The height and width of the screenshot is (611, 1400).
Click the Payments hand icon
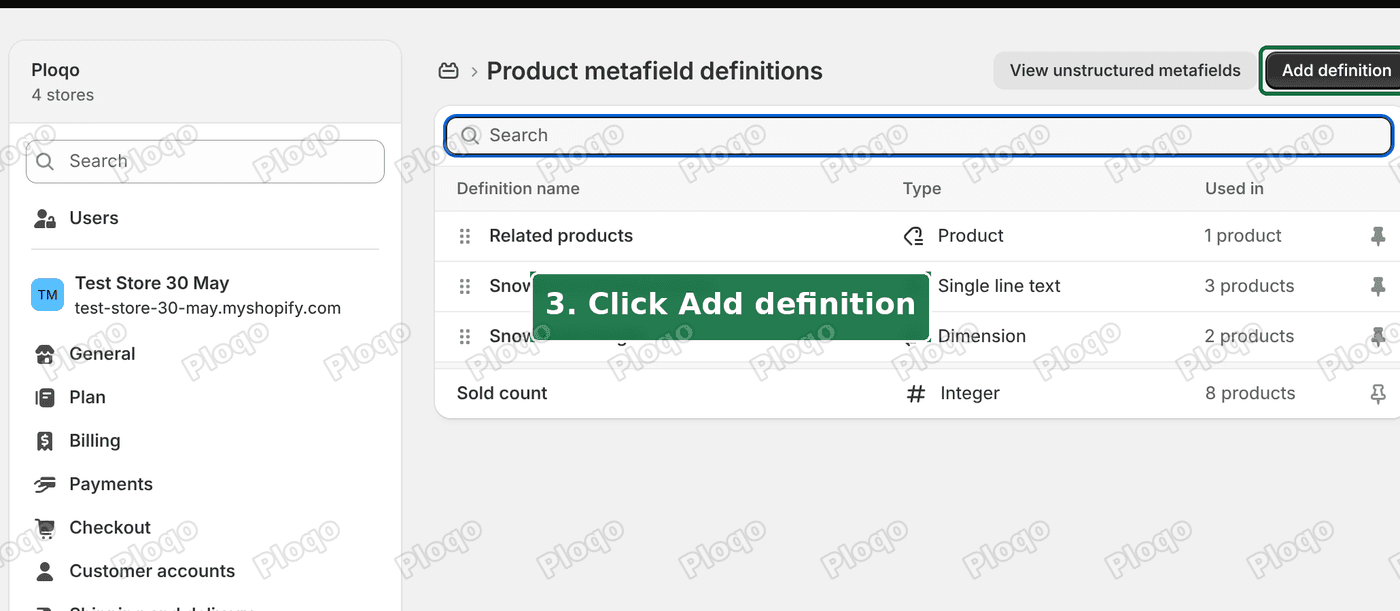45,485
